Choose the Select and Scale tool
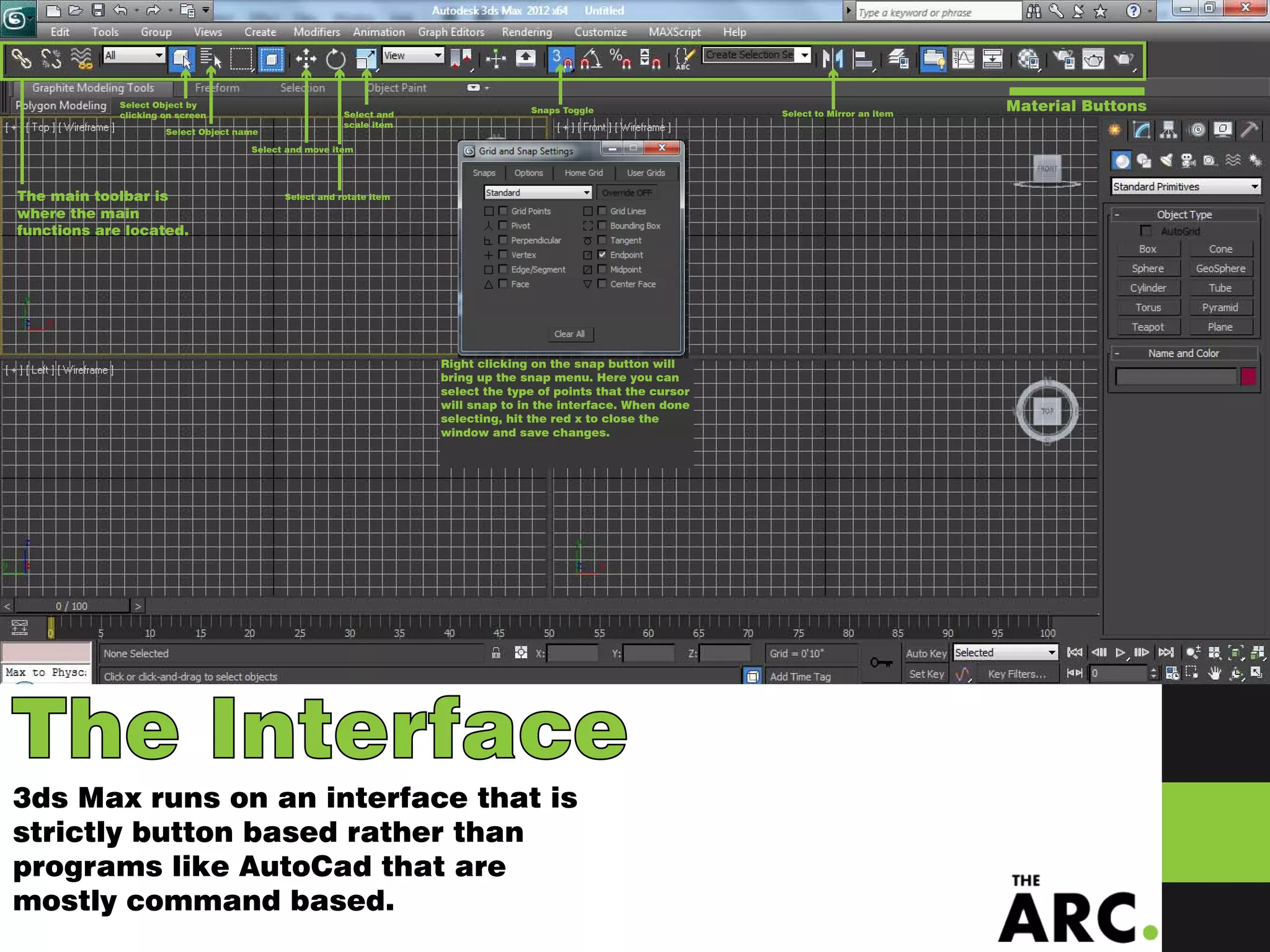Screen dimensions: 1270x952 tap(366, 59)
